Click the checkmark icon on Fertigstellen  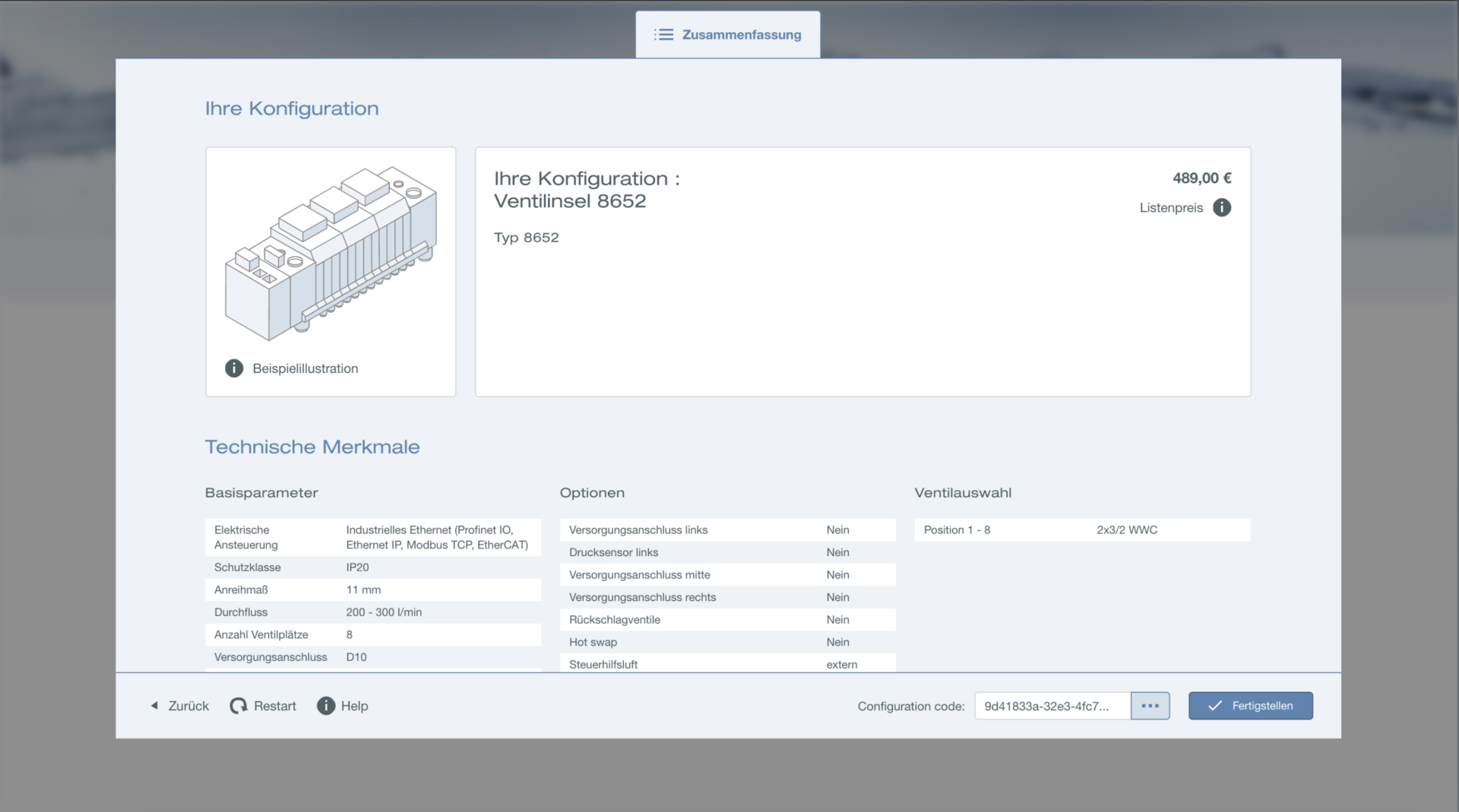1214,706
